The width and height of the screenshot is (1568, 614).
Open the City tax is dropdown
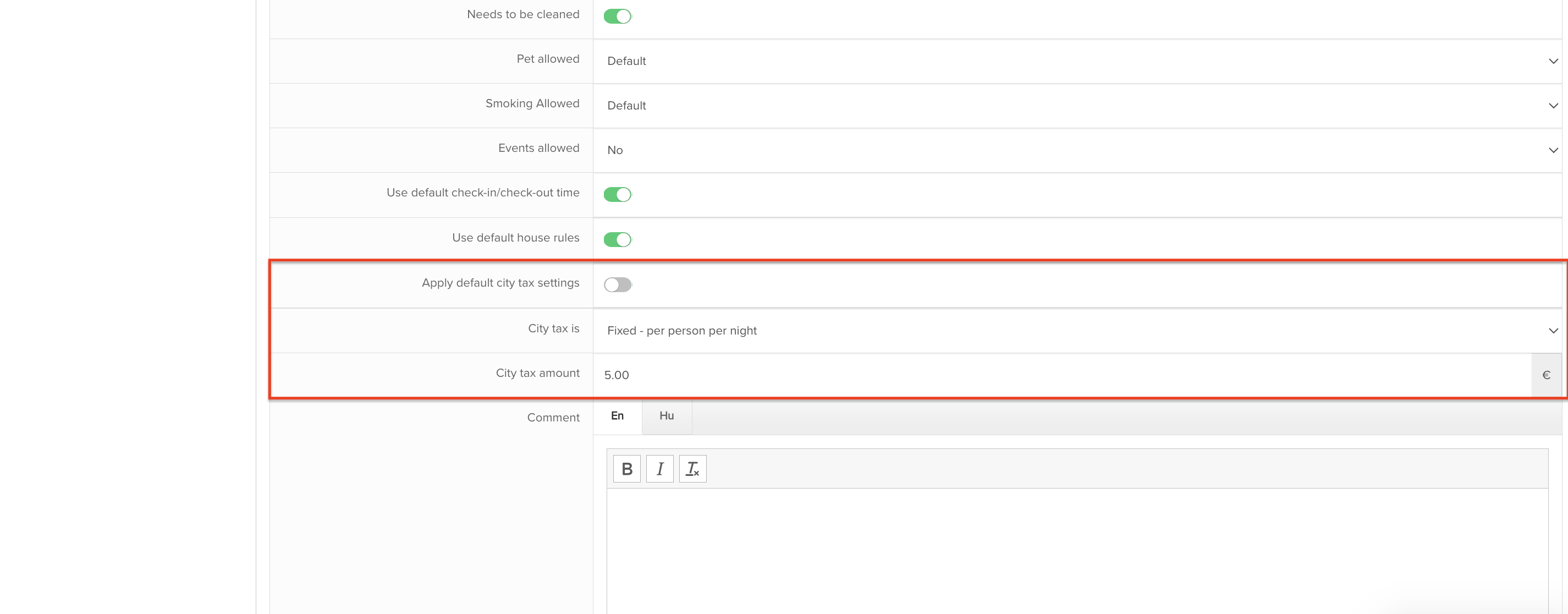[1077, 330]
